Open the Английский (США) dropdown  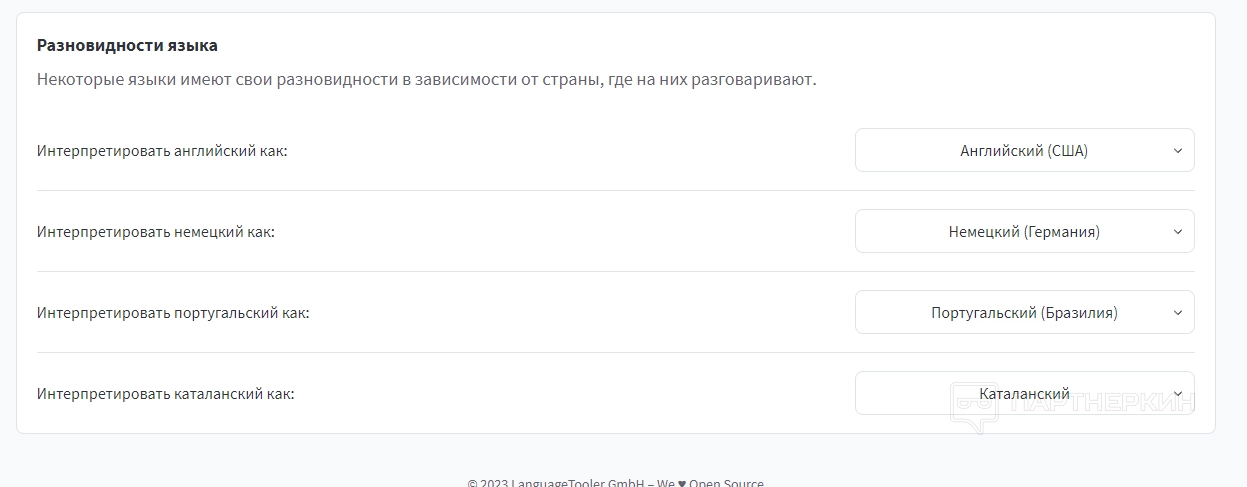[x=1023, y=151]
